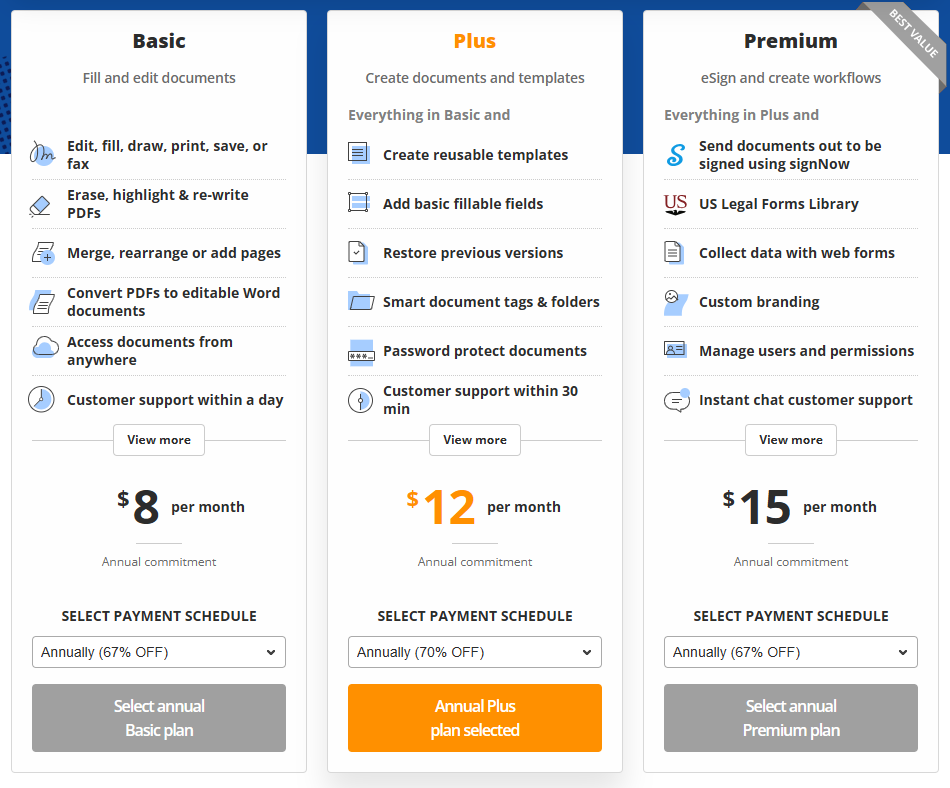
Task: Select the annual Basic plan button
Action: [159, 718]
